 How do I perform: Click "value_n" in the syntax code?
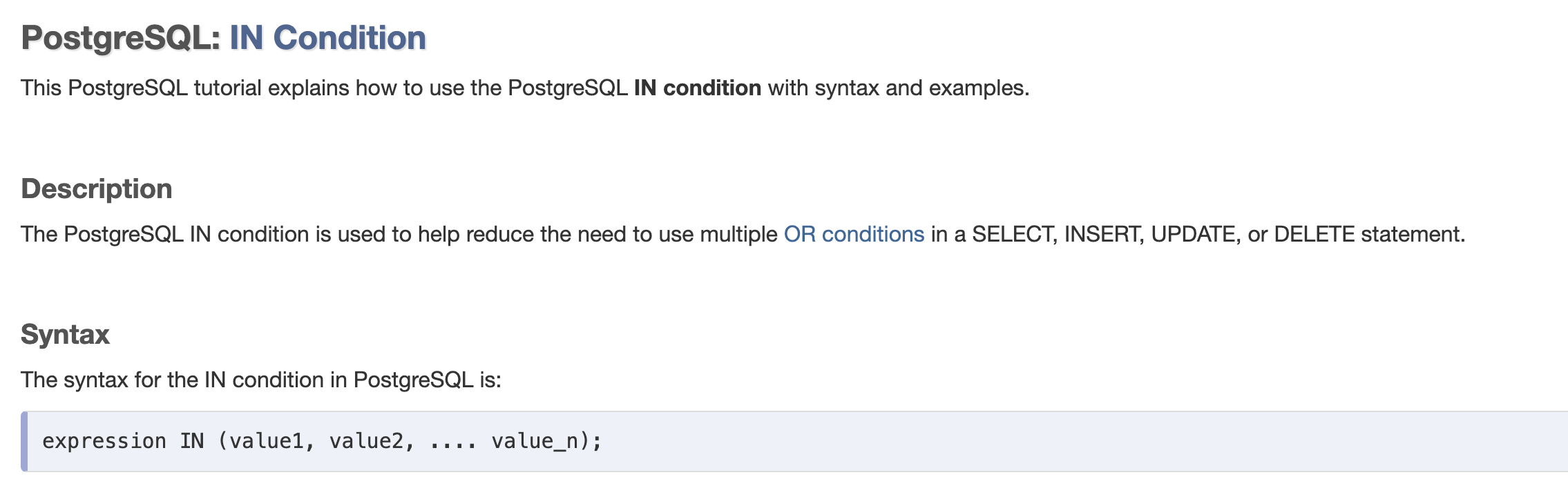tap(535, 441)
